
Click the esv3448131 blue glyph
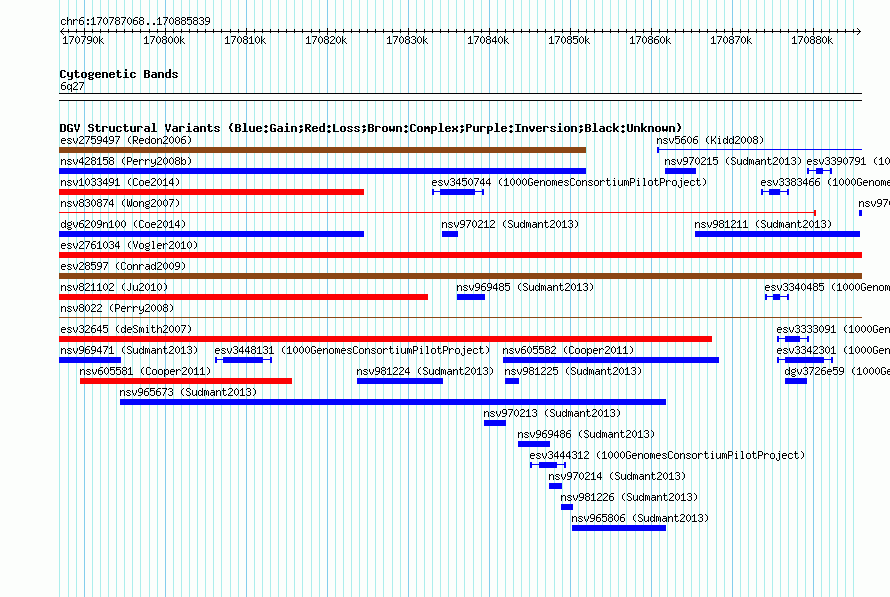244,360
